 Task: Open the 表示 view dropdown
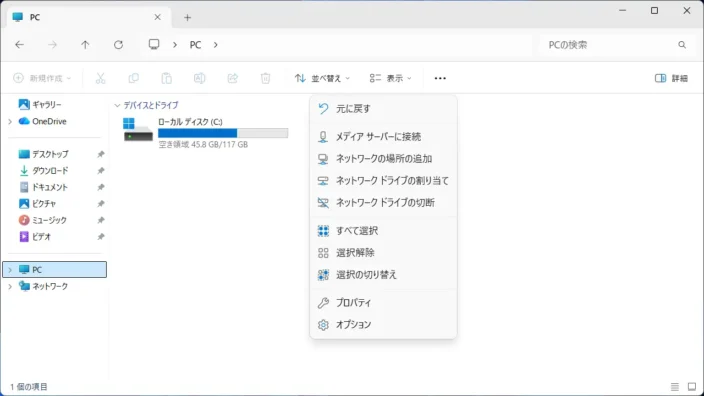click(x=390, y=78)
